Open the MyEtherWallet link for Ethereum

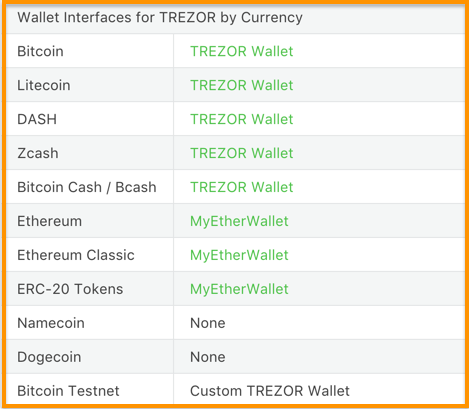(x=239, y=222)
